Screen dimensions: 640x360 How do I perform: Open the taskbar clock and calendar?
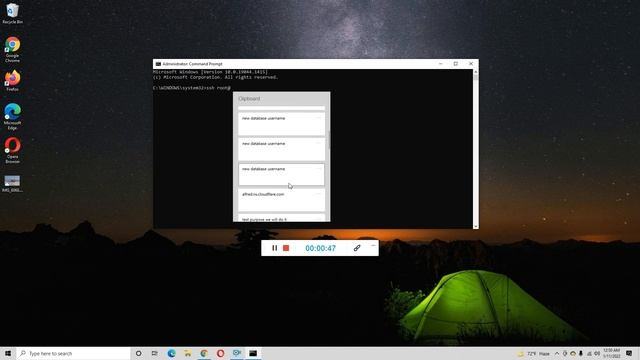click(612, 353)
